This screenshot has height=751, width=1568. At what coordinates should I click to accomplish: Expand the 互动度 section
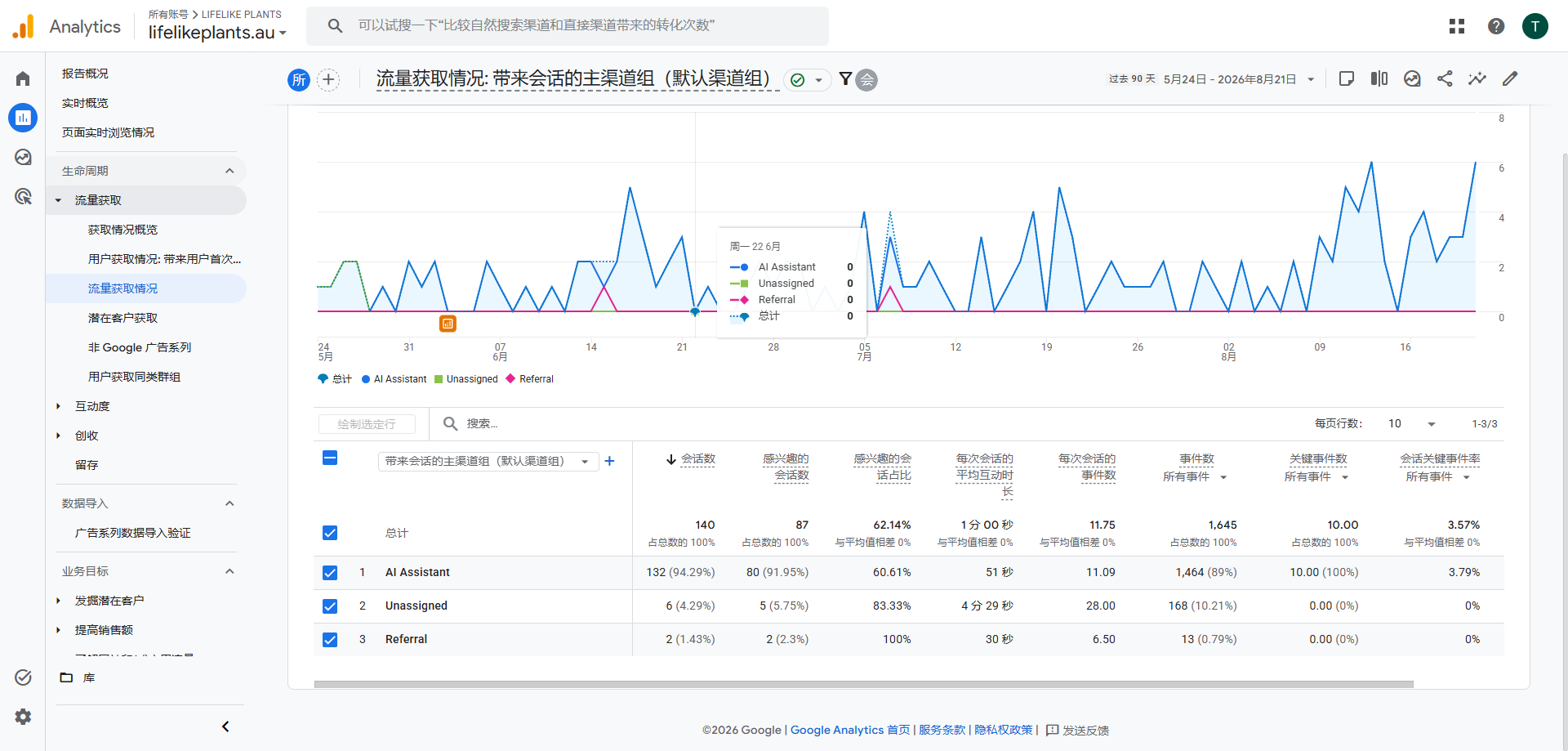pos(58,406)
